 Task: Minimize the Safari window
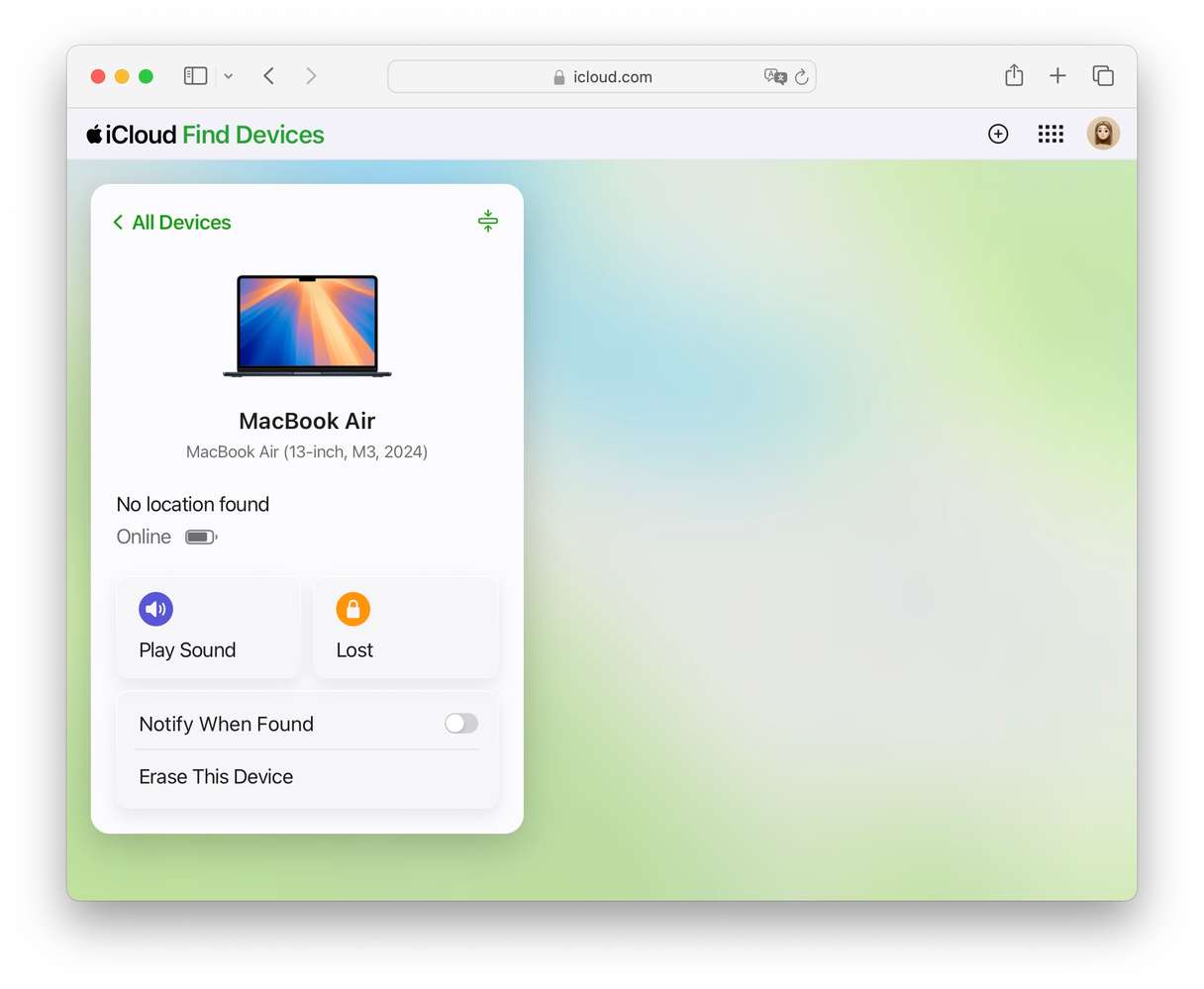pos(122,76)
